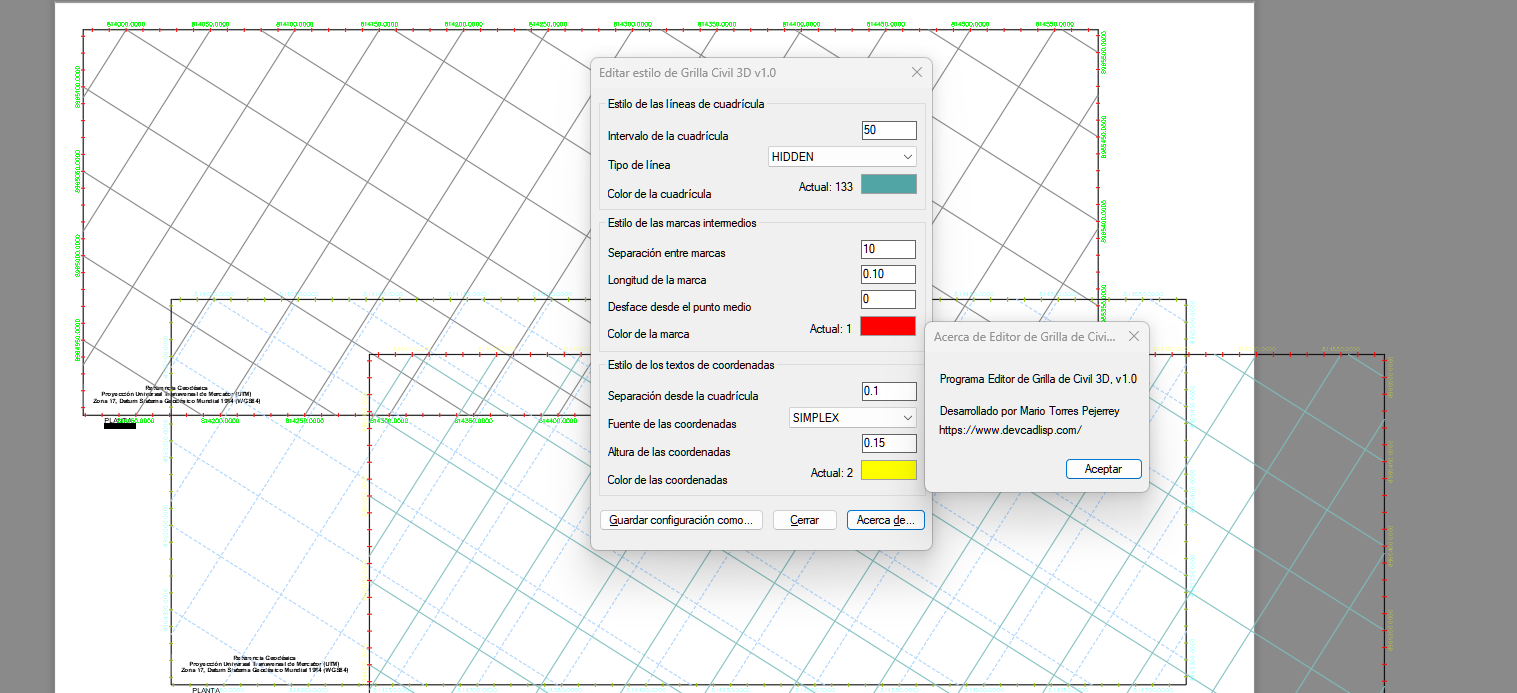This screenshot has height=693, width=1517.
Task: Click the PLANTA label in the drawing
Action: [206, 688]
